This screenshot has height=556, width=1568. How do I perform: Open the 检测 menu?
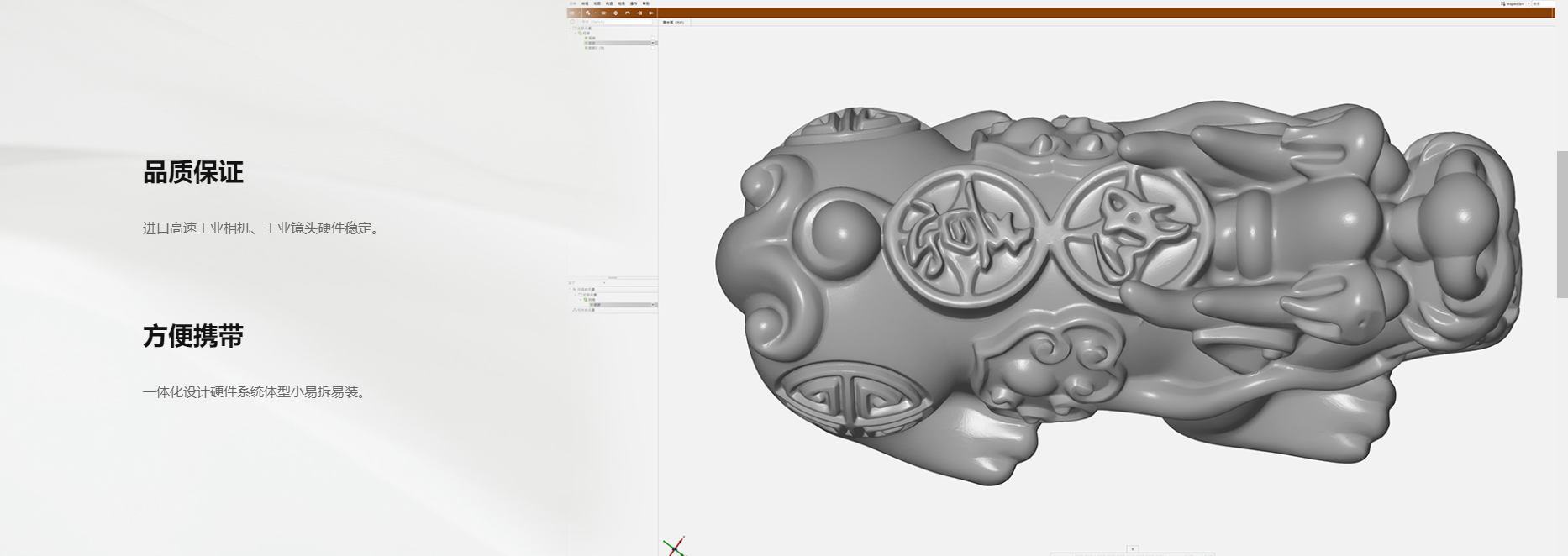point(622,3)
